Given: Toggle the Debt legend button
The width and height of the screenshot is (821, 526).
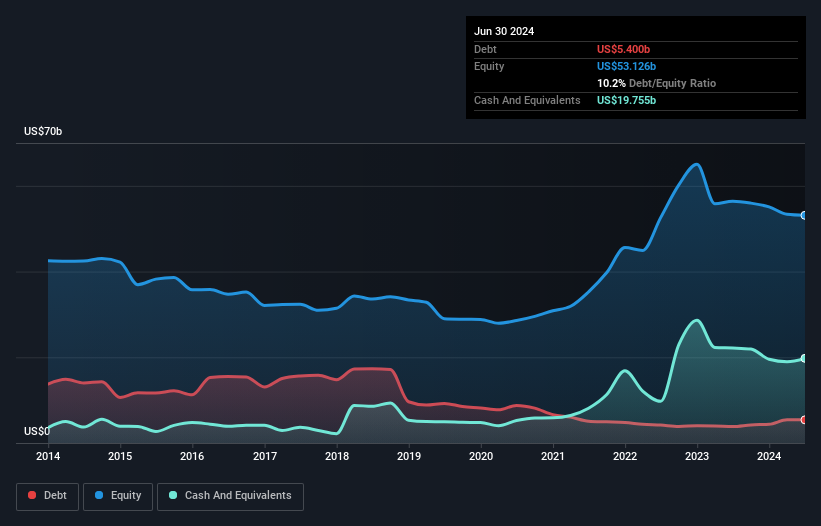Looking at the screenshot, I should click(48, 496).
